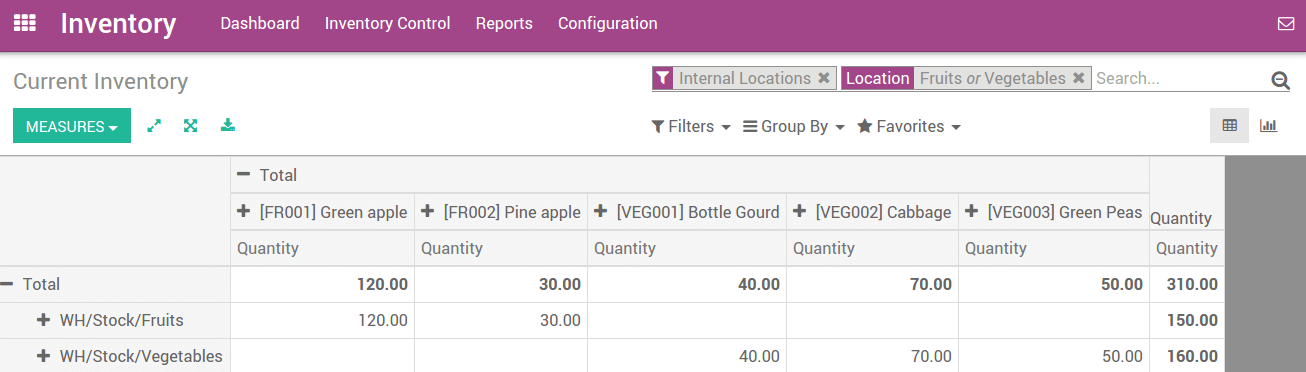The image size is (1306, 372).
Task: Click the expand all icon
Action: [190, 126]
